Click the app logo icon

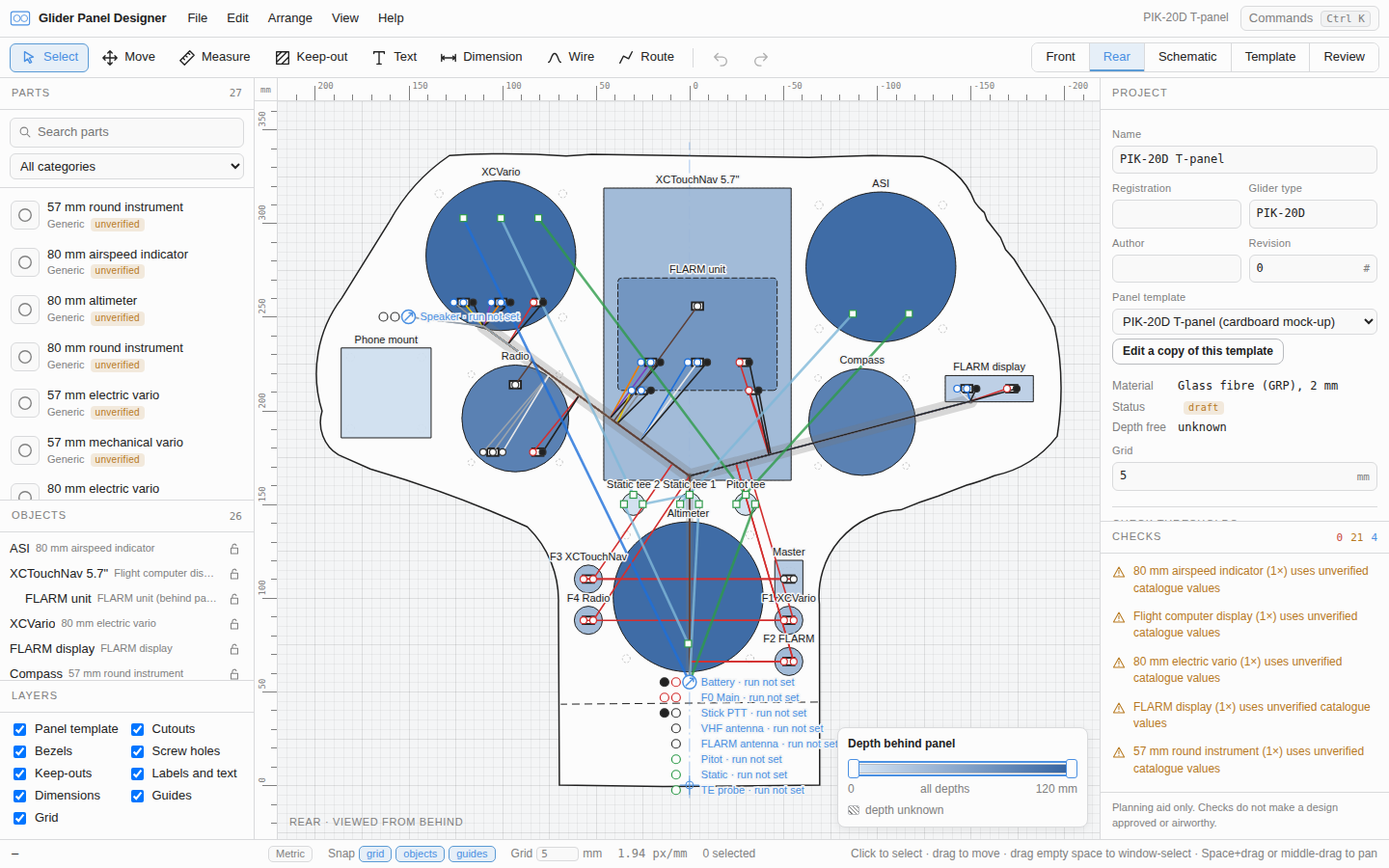click(x=20, y=18)
